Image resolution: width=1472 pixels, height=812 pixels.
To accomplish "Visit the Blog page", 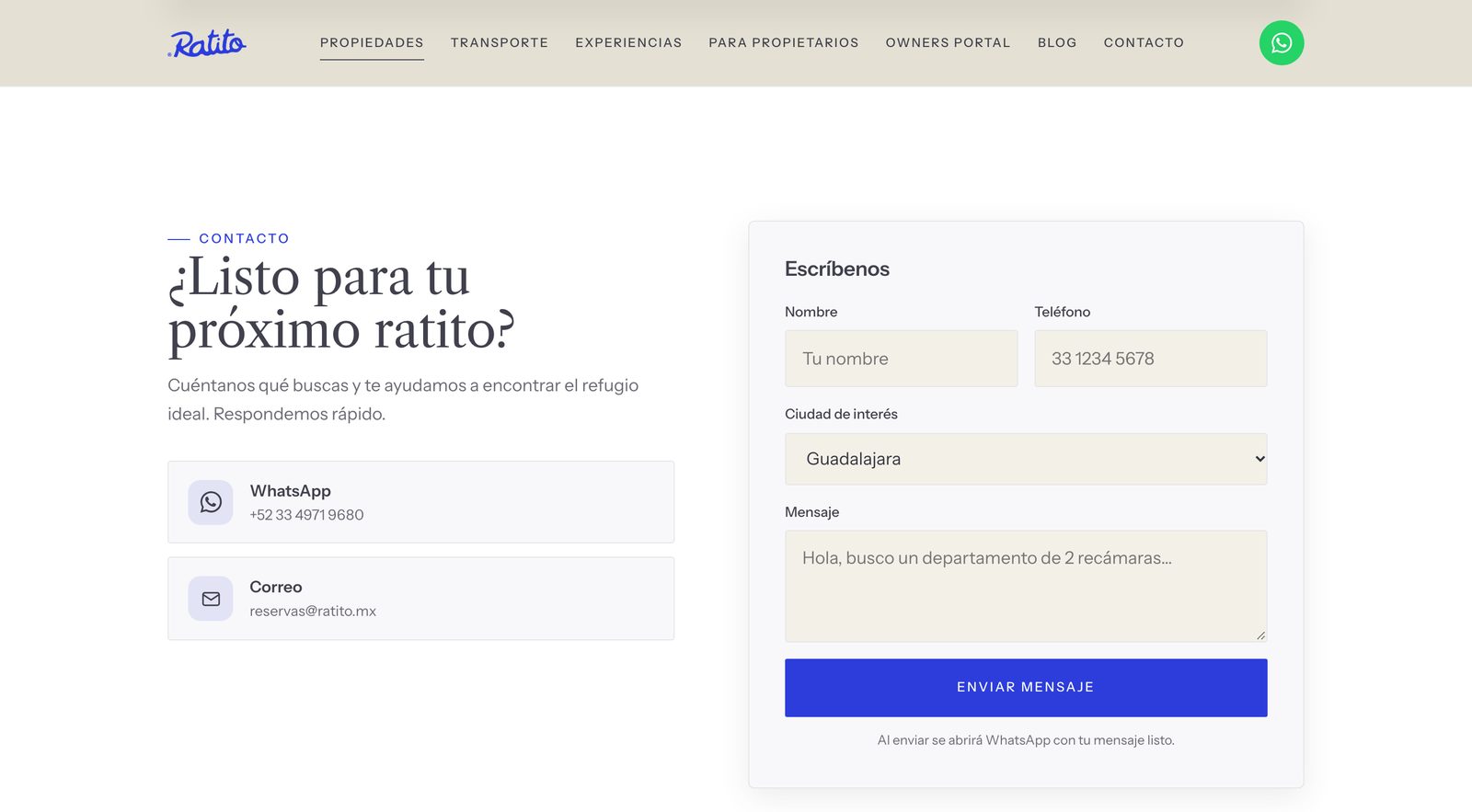I will coord(1057,42).
